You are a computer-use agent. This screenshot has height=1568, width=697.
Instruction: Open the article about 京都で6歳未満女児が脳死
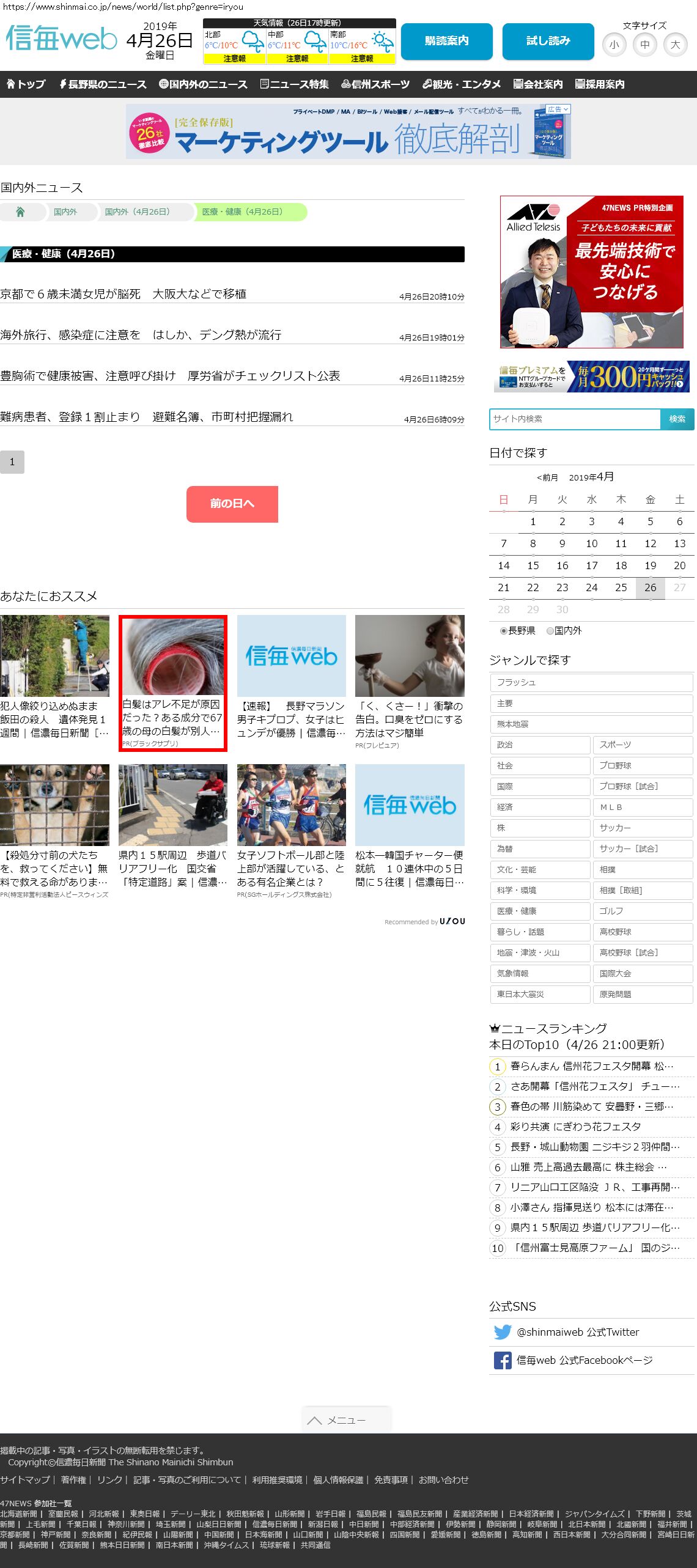[123, 294]
